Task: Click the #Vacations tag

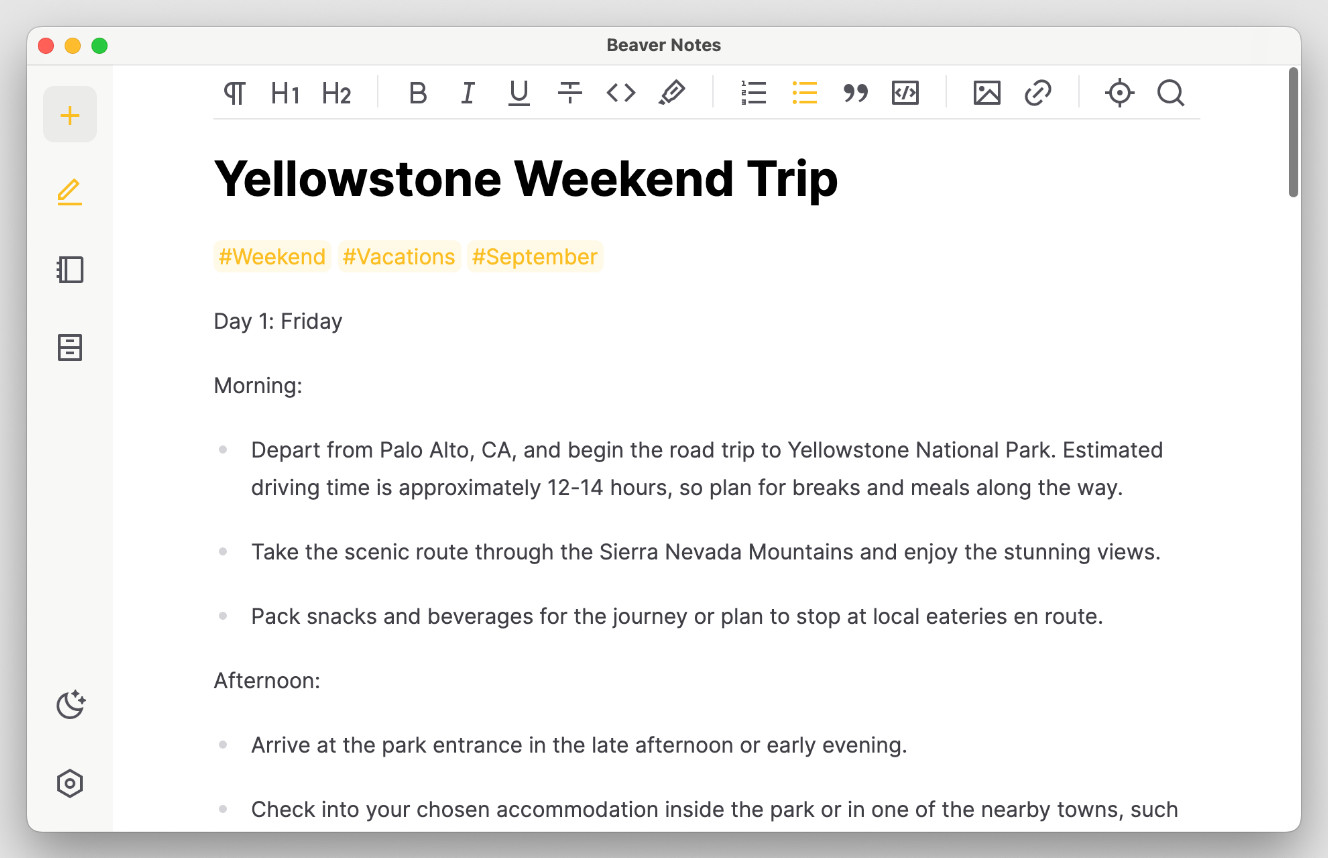Action: (x=399, y=257)
